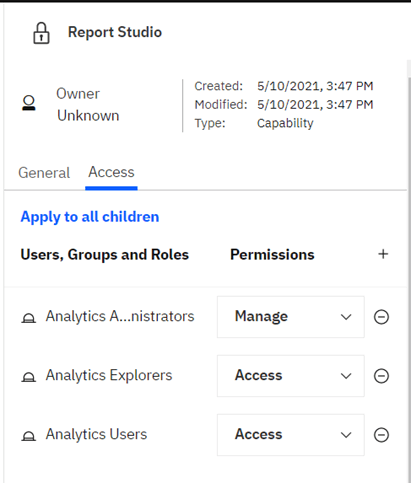Click the Permissions column header
The height and width of the screenshot is (483, 411).
click(272, 255)
